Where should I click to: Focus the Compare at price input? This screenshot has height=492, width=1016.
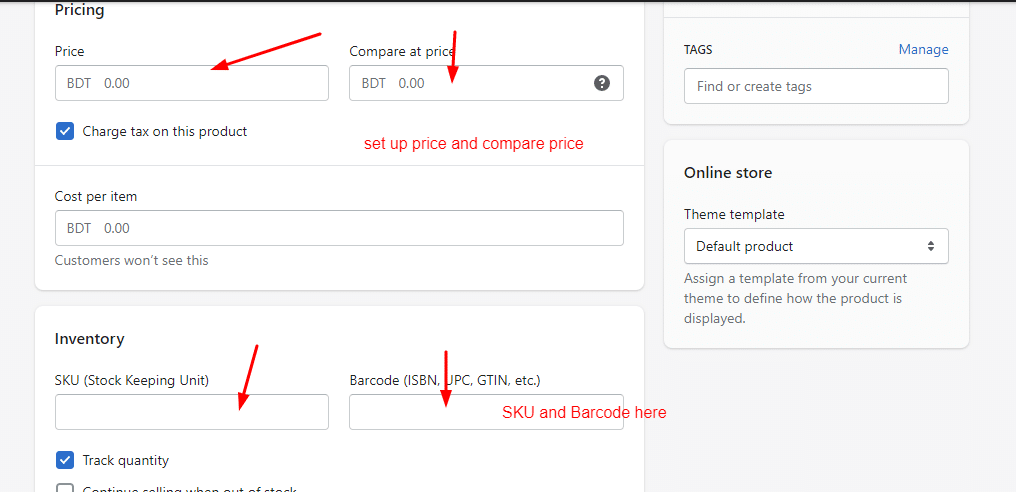pyautogui.click(x=486, y=83)
